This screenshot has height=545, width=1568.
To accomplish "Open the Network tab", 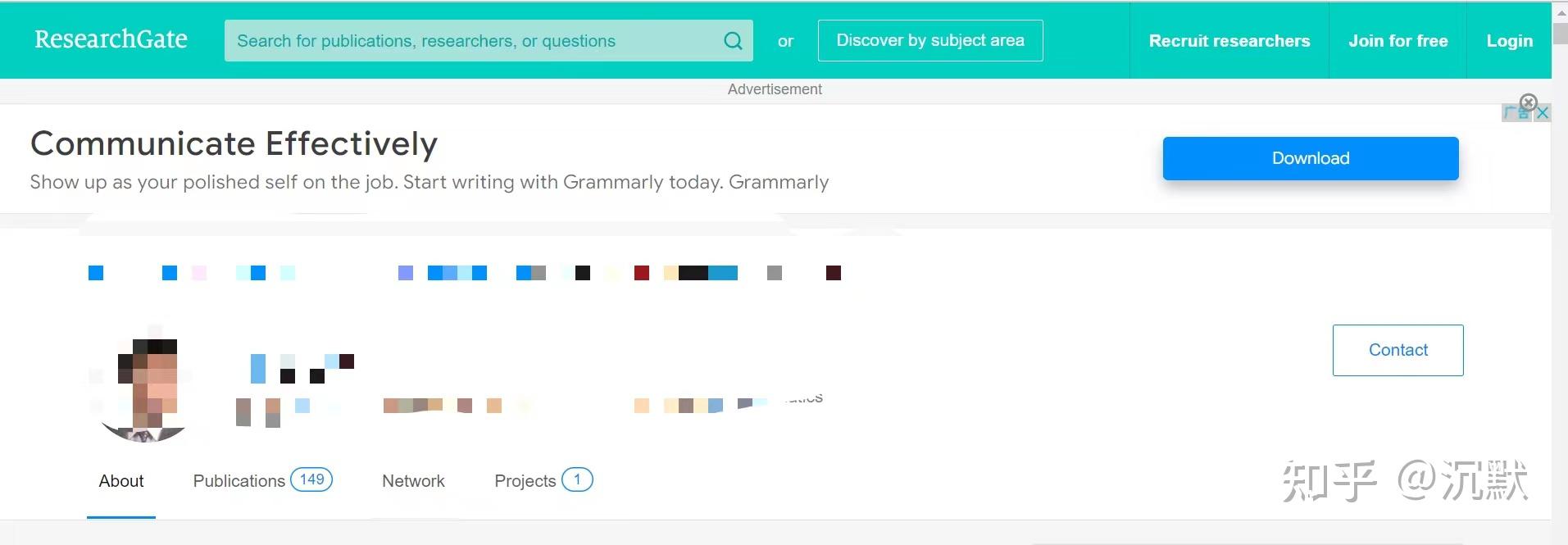I will [413, 481].
